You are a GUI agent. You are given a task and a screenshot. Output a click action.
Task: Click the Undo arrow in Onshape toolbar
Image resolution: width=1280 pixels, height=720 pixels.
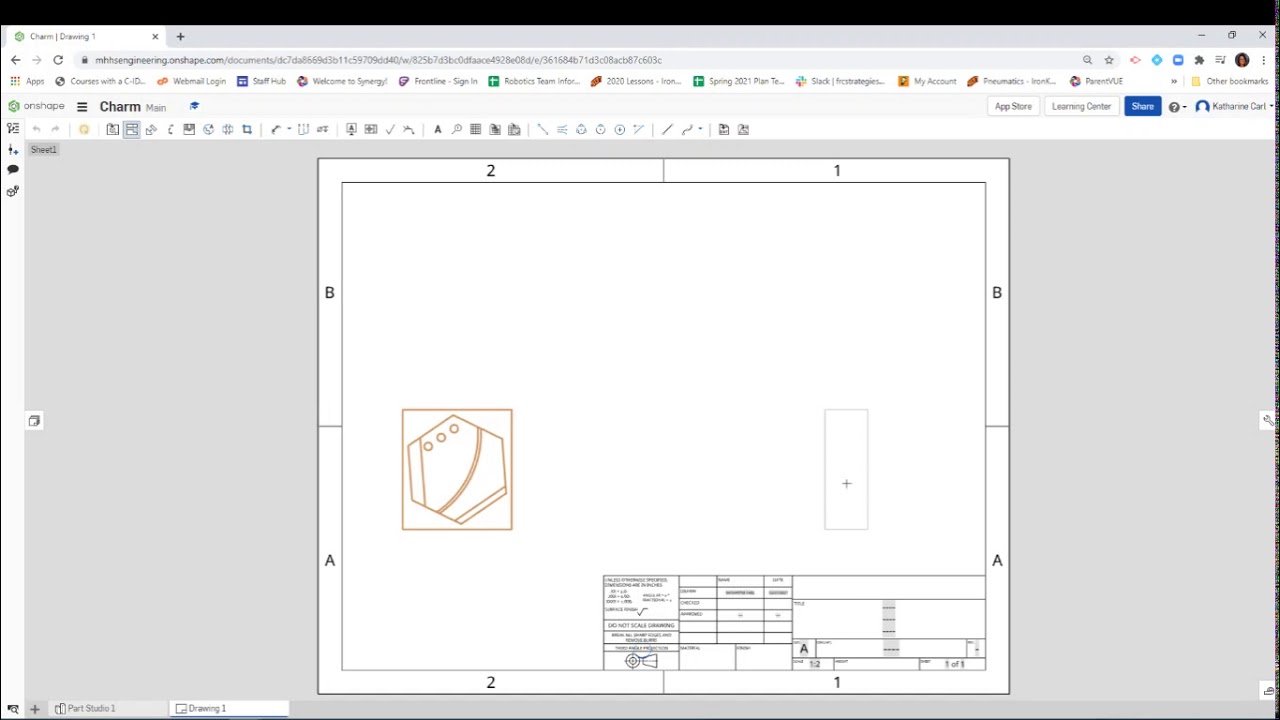[36, 129]
